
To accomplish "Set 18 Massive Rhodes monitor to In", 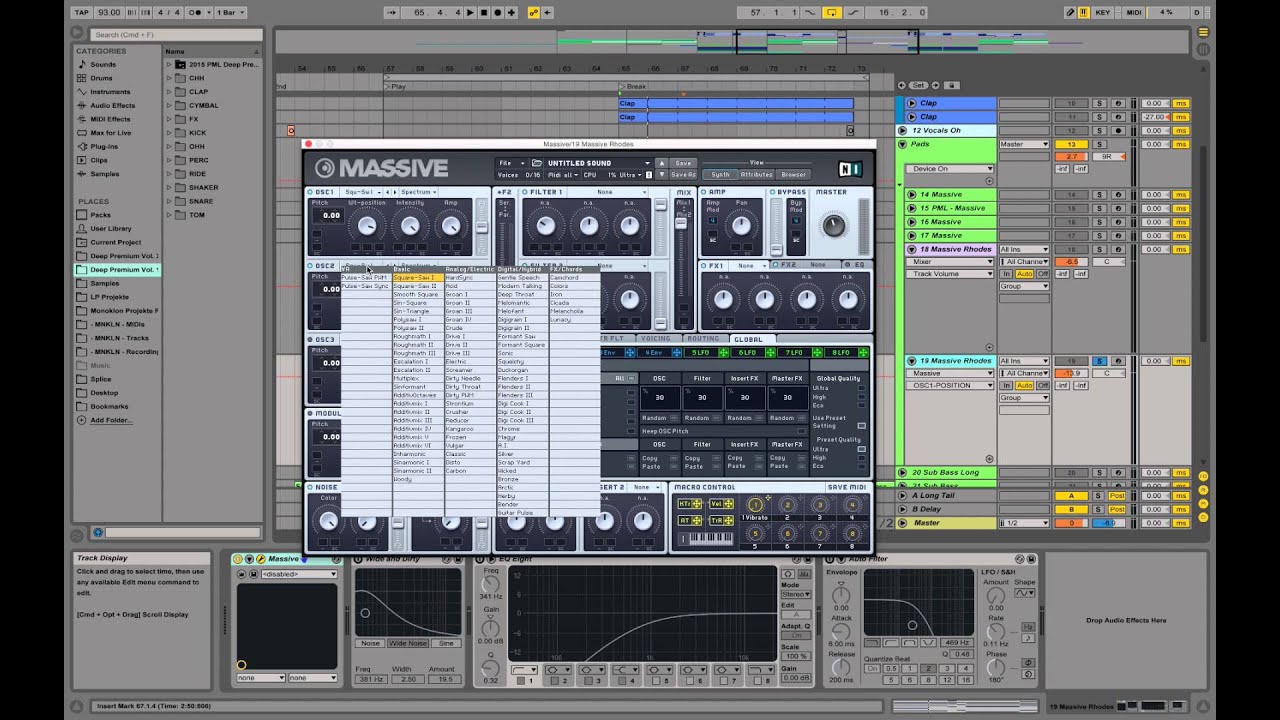I will click(1006, 273).
